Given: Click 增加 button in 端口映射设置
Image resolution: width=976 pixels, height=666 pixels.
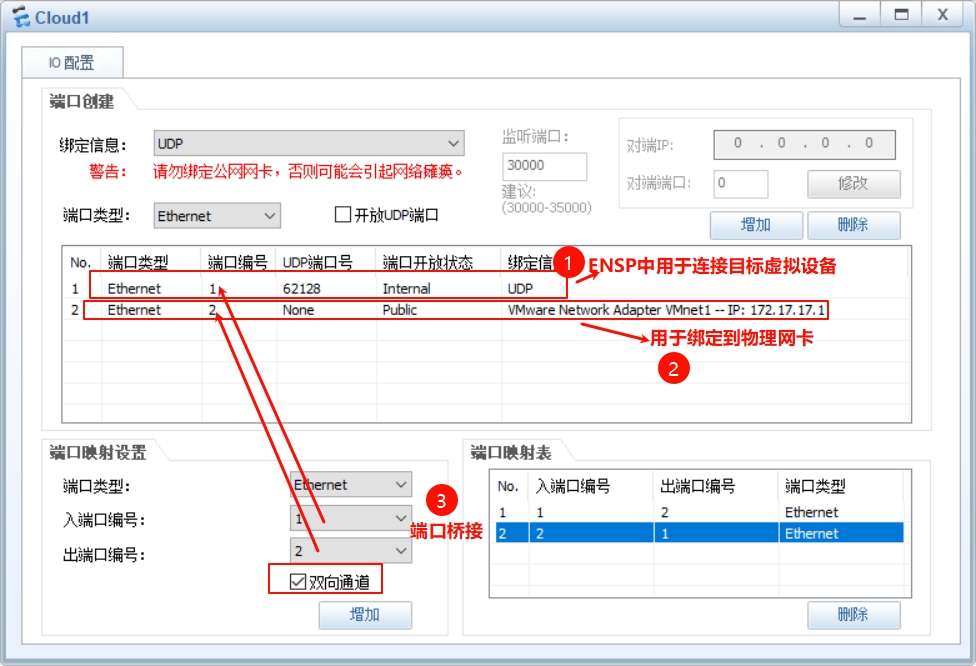Looking at the screenshot, I should pyautogui.click(x=365, y=615).
